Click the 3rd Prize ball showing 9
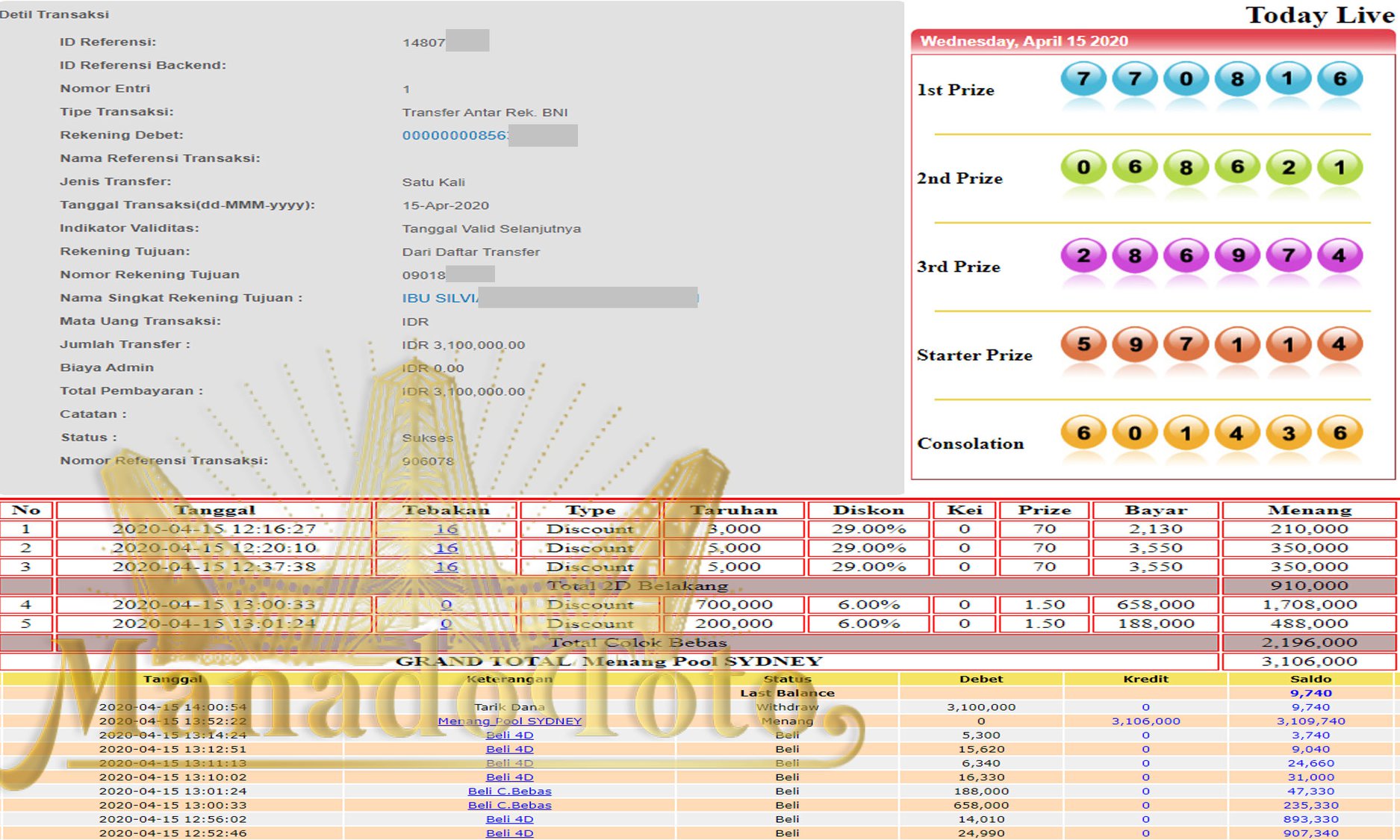 coord(1237,255)
